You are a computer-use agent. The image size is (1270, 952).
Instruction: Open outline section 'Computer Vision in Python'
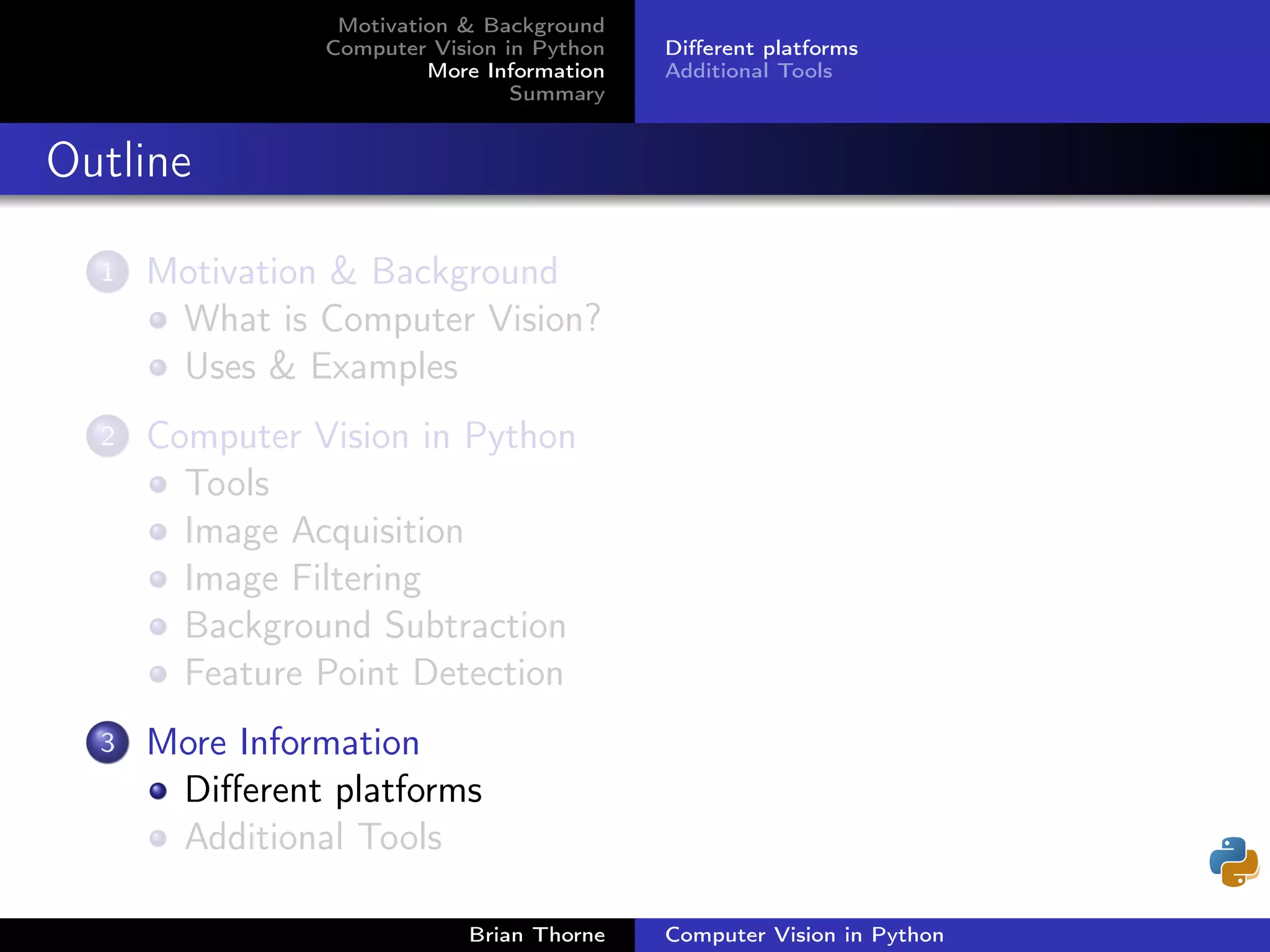coord(362,436)
